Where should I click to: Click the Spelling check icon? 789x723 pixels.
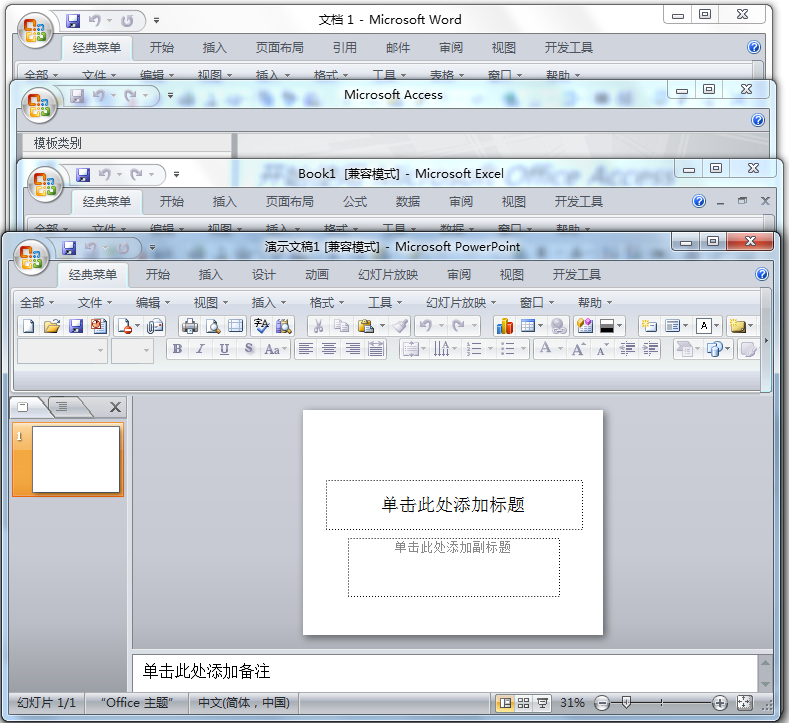tap(261, 326)
